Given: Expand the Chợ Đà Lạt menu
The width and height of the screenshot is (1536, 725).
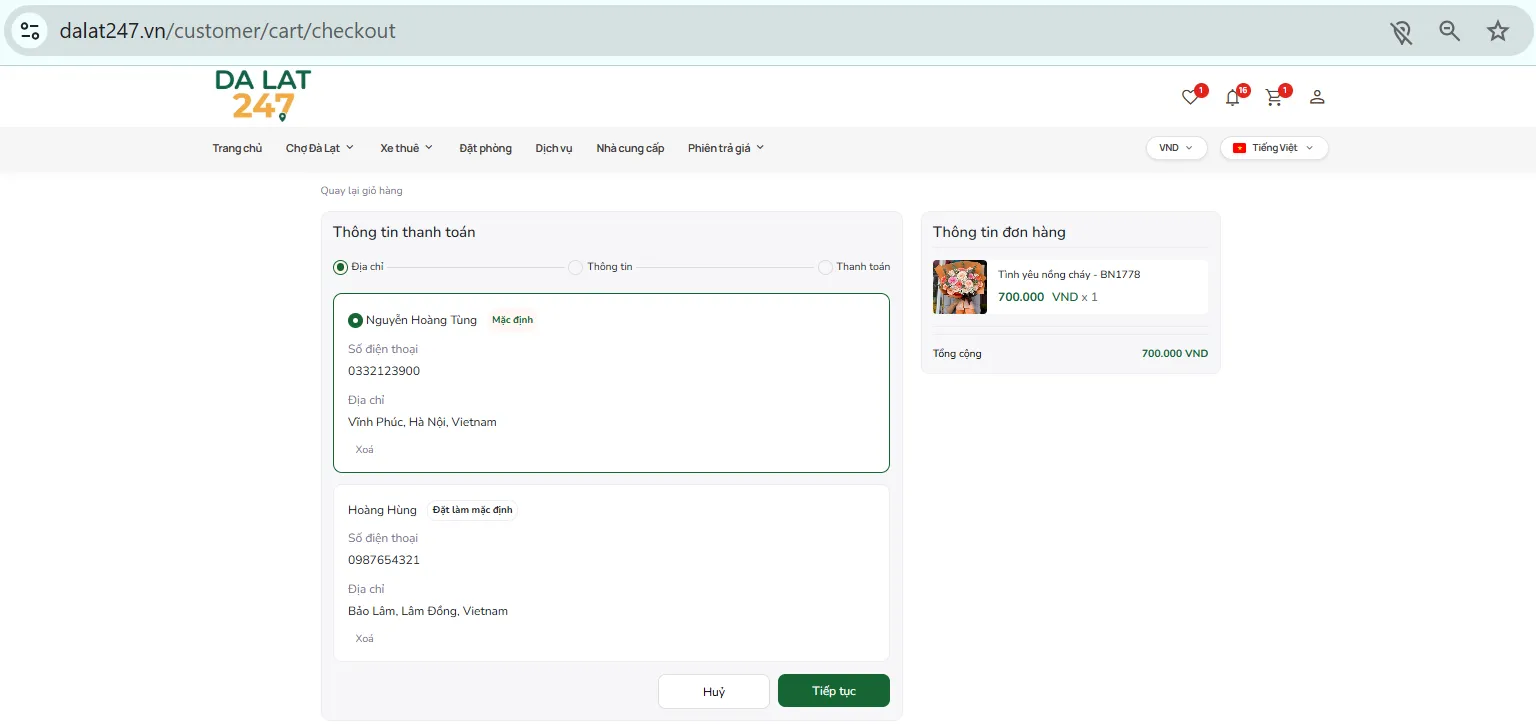Looking at the screenshot, I should tap(320, 148).
